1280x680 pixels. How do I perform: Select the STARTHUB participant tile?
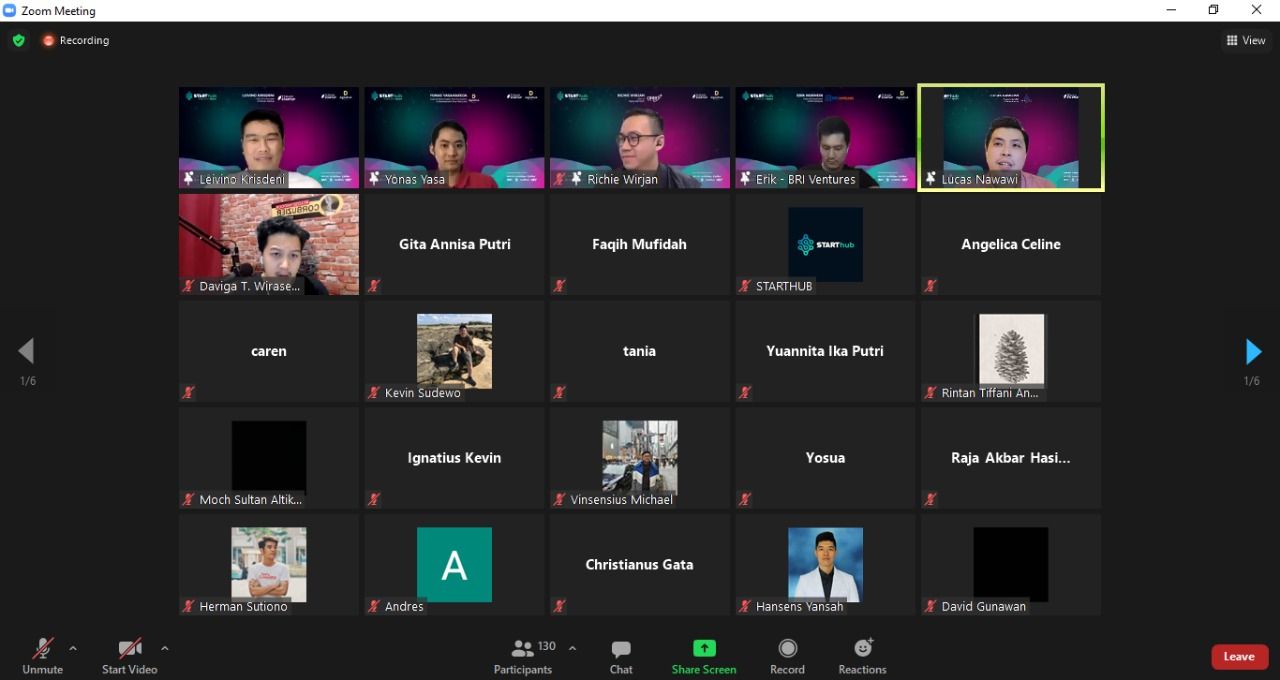(x=825, y=244)
